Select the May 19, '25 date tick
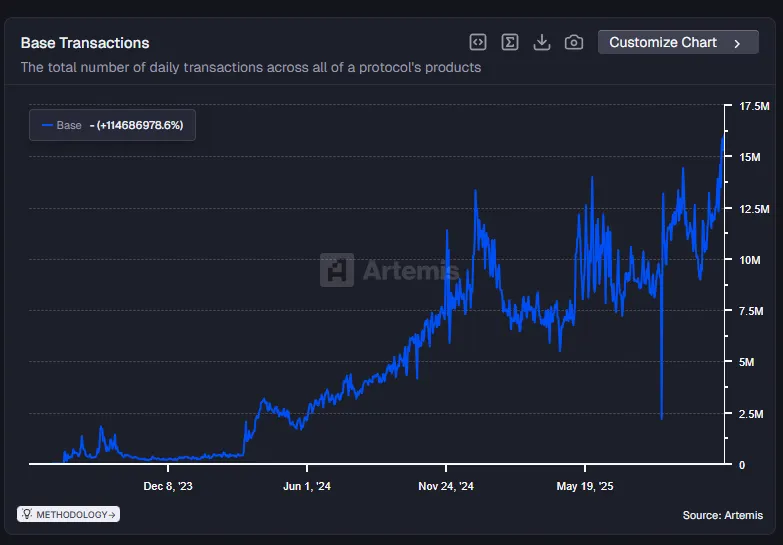This screenshot has width=783, height=545. pyautogui.click(x=585, y=486)
